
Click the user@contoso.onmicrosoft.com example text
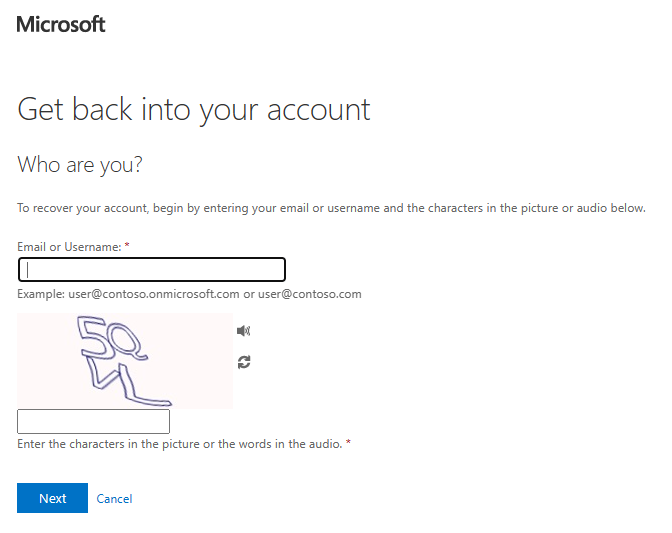[154, 294]
